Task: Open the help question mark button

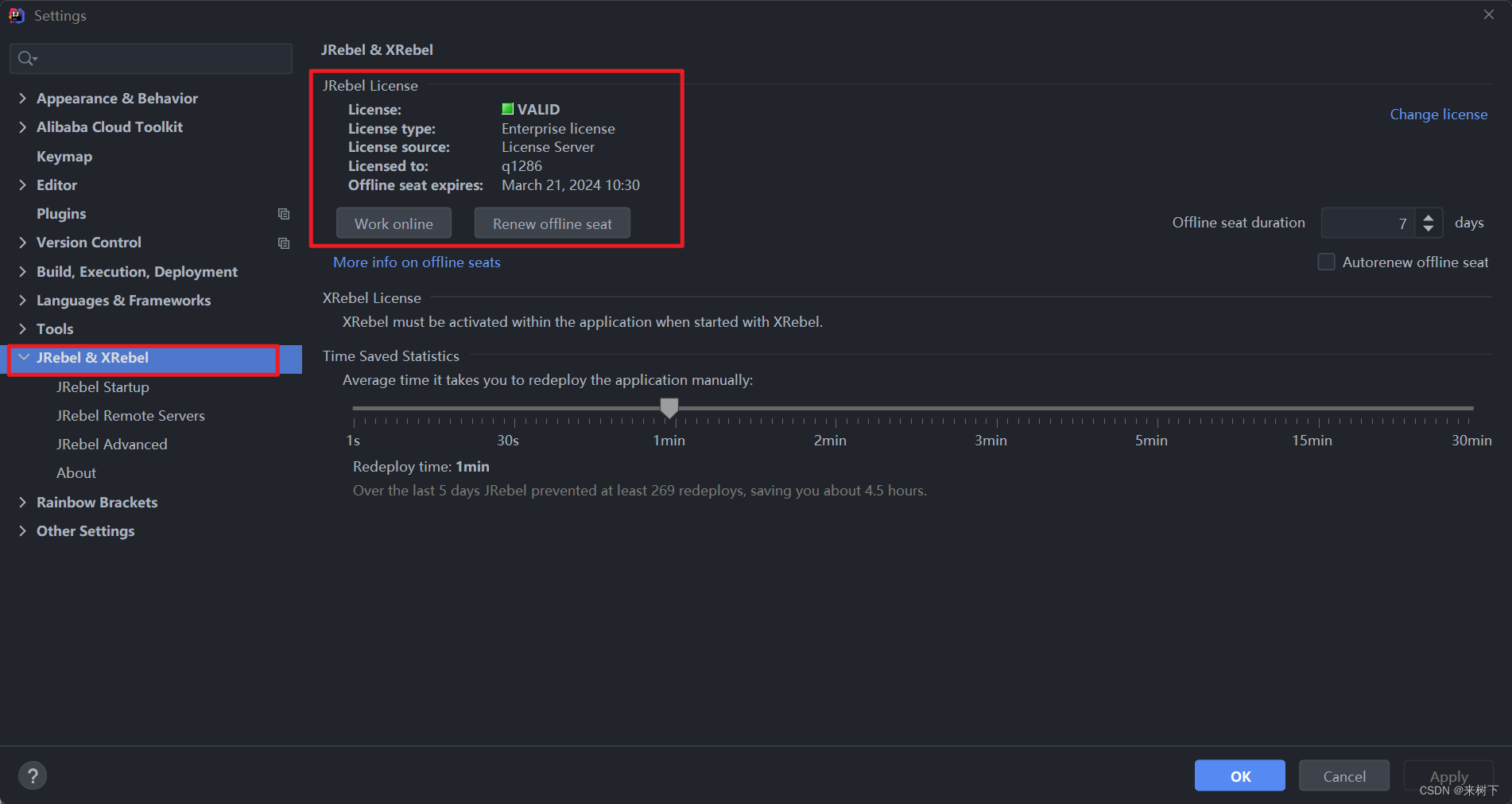Action: coord(33,775)
